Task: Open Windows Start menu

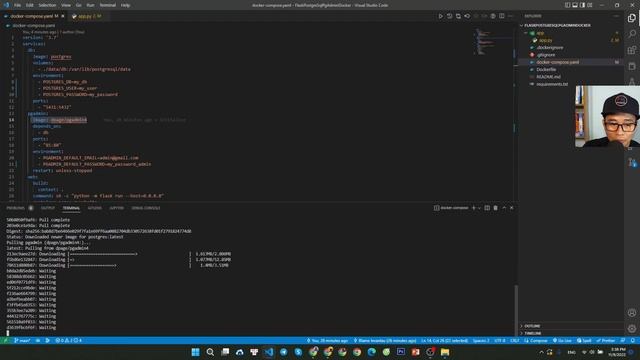Action: tap(196, 352)
